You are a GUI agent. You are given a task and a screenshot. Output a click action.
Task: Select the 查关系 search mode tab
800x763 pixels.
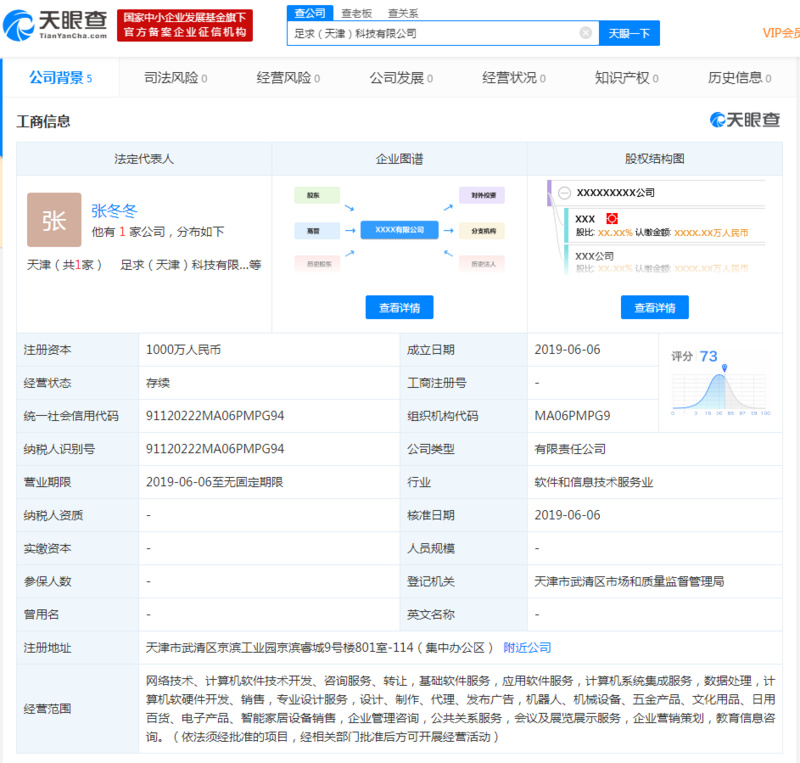403,12
